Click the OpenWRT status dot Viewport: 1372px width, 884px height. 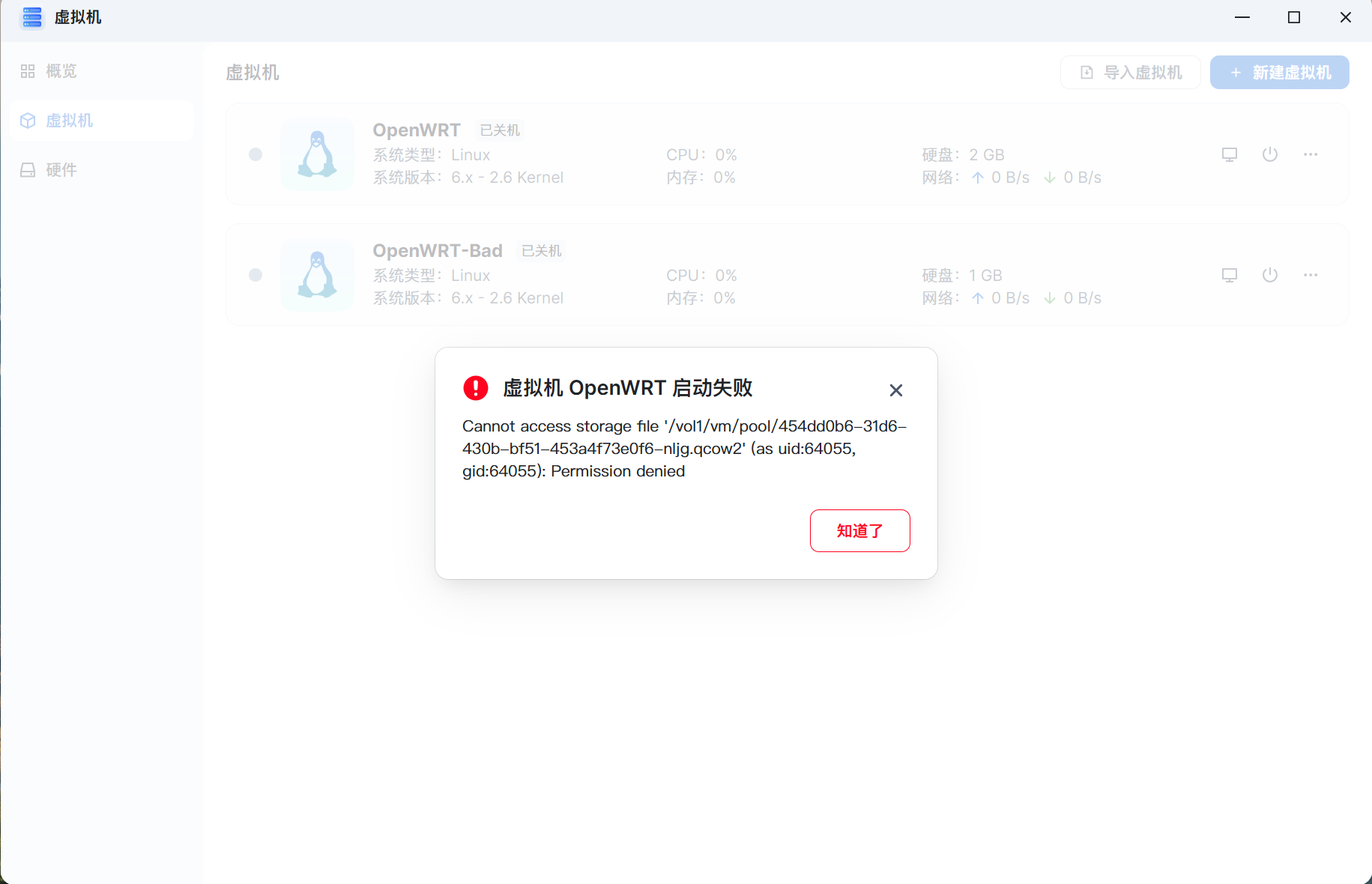click(256, 154)
